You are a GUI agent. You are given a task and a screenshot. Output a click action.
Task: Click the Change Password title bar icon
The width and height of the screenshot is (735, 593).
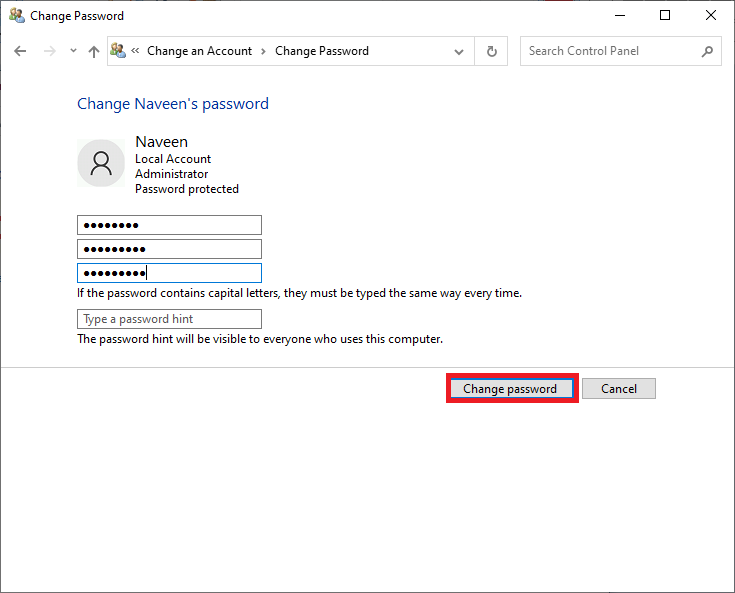(17, 16)
